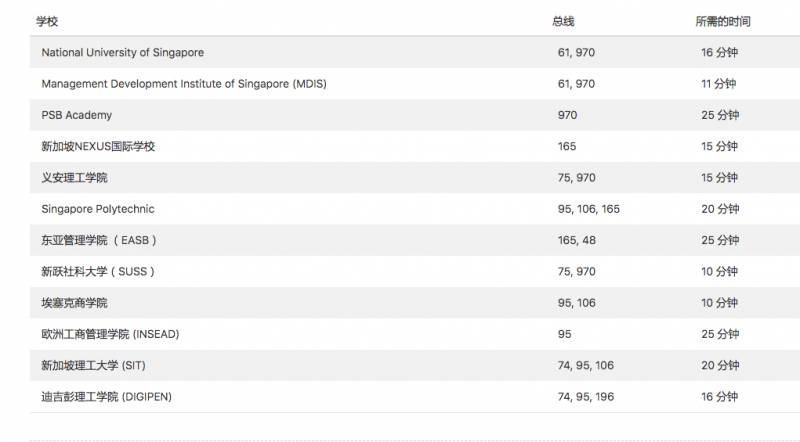Click 新加坡NEXUS国际学校 in the school list
Viewport: 800px width, 442px height.
(x=98, y=147)
